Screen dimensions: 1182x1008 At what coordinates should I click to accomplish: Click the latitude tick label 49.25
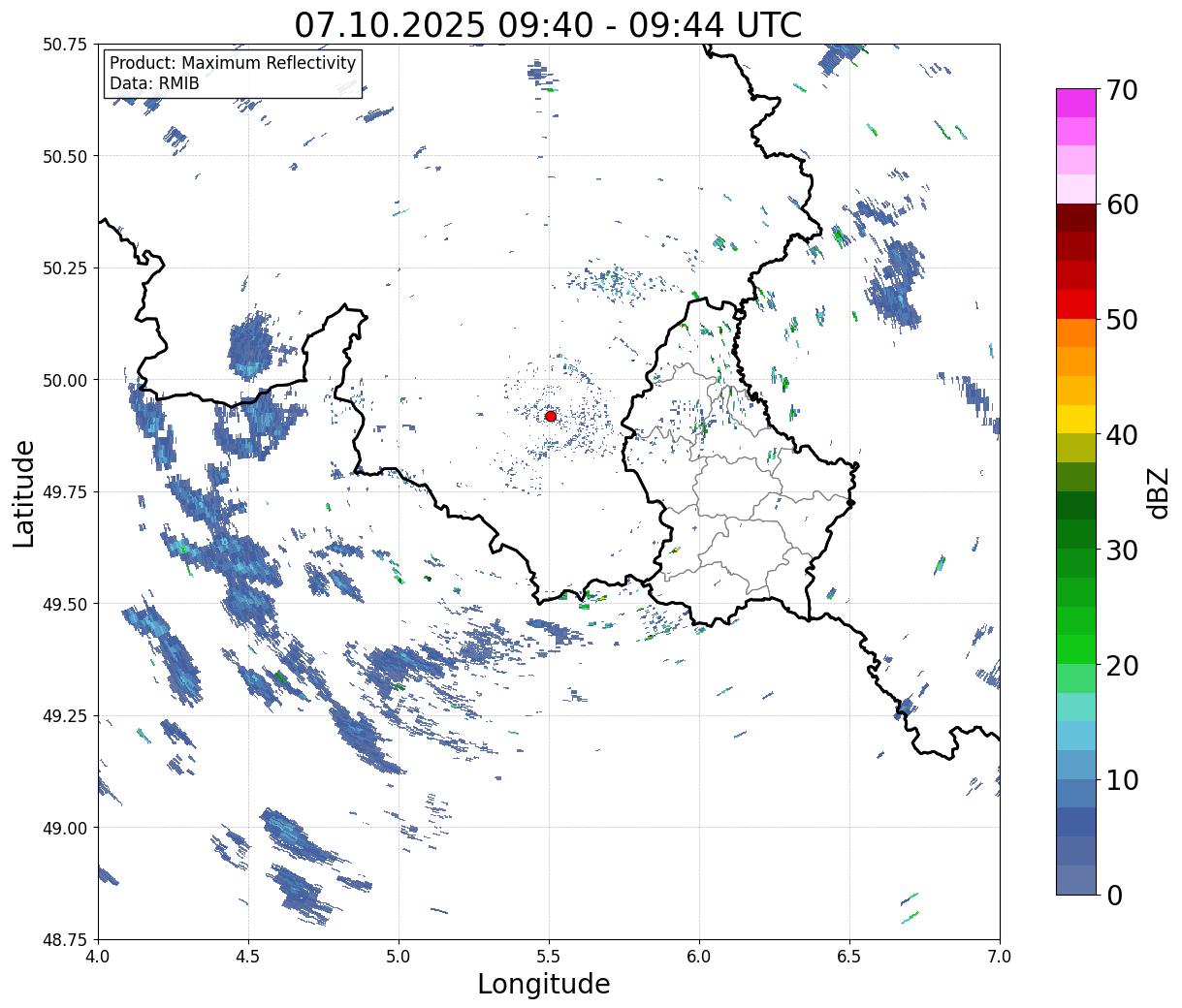(65, 716)
